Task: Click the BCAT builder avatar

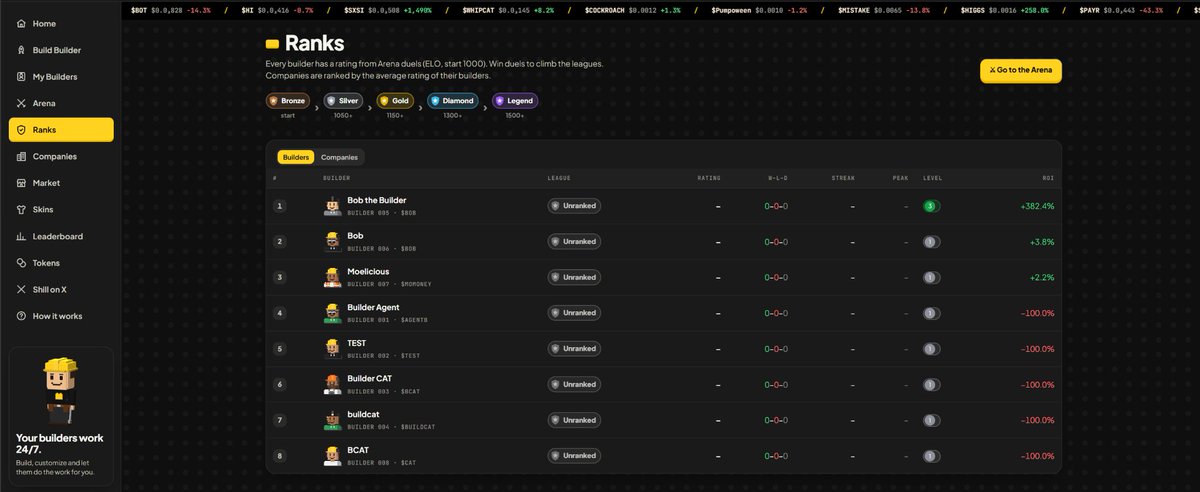Action: [333, 456]
